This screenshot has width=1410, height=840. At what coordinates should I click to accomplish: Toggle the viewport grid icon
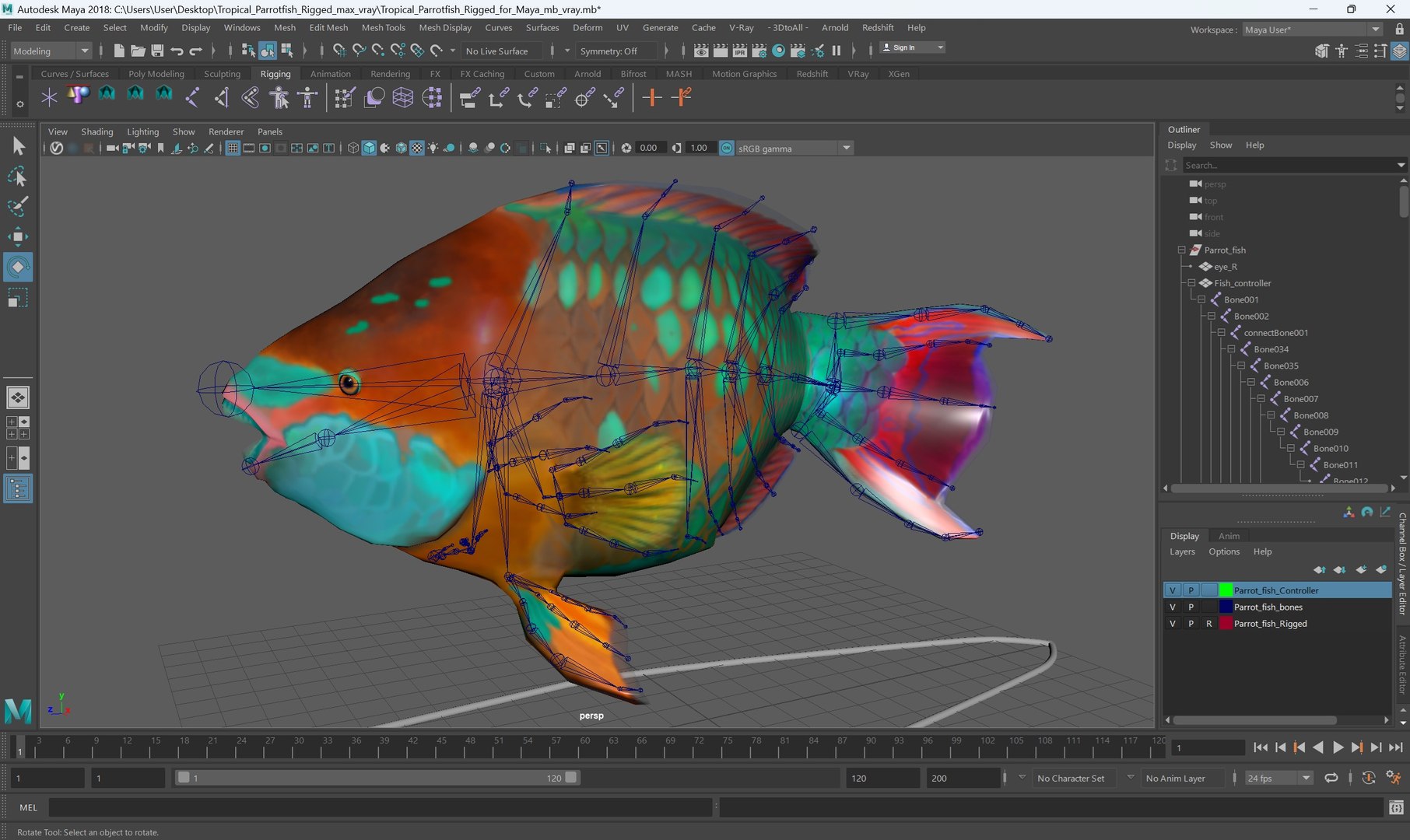pyautogui.click(x=233, y=148)
